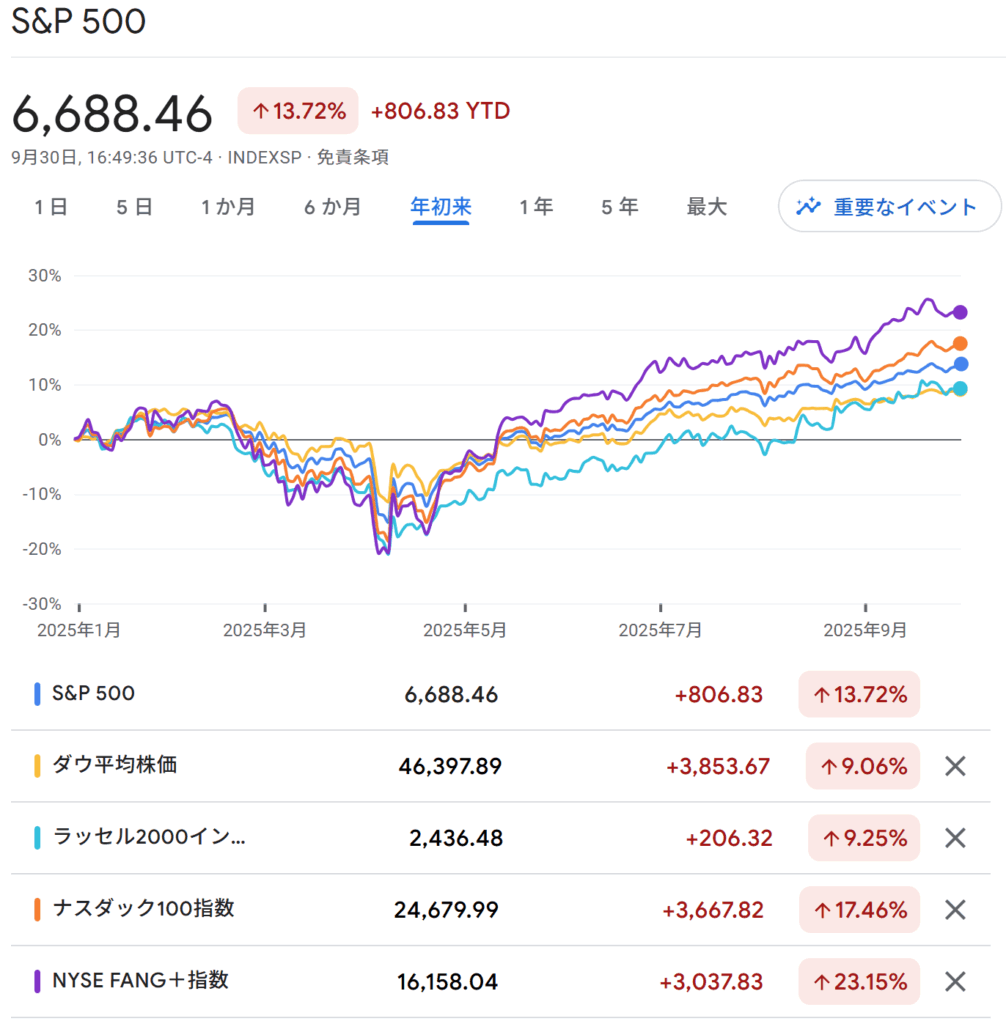Click blue S&P 500 endpoint dot on chart
The height and width of the screenshot is (1024, 1006).
pos(960,364)
